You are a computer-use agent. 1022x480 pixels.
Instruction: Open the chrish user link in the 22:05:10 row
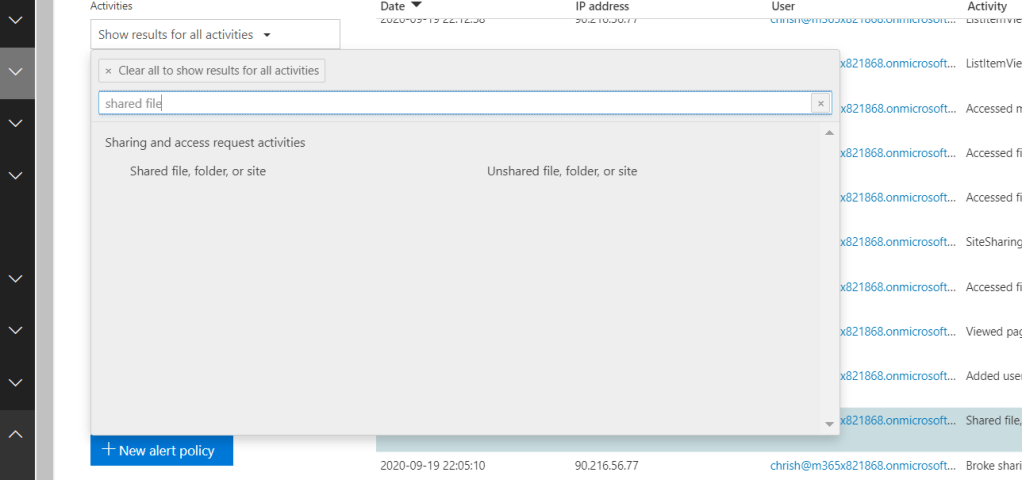[862, 465]
